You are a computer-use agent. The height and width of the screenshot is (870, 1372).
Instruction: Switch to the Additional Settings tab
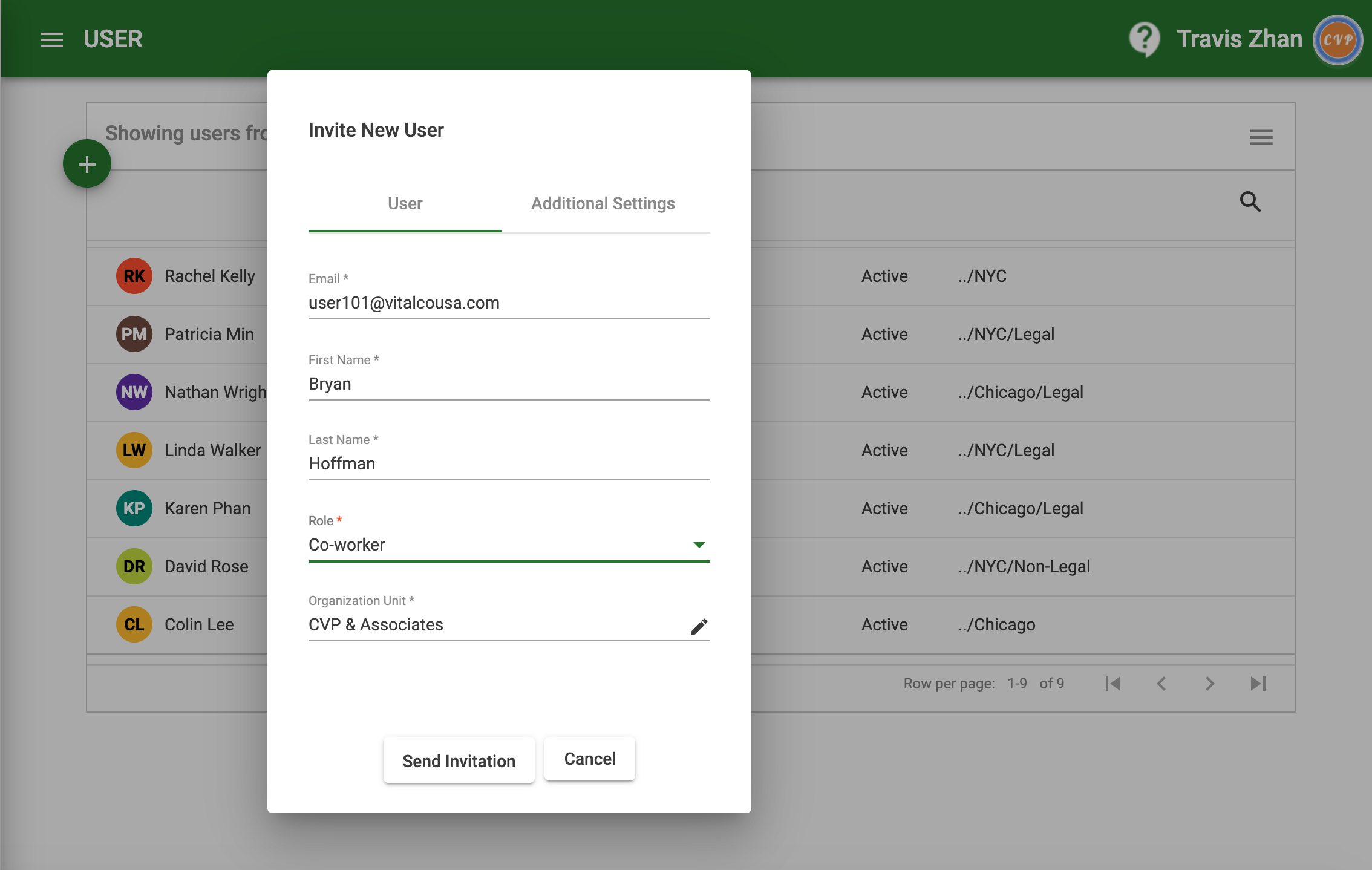tap(603, 204)
